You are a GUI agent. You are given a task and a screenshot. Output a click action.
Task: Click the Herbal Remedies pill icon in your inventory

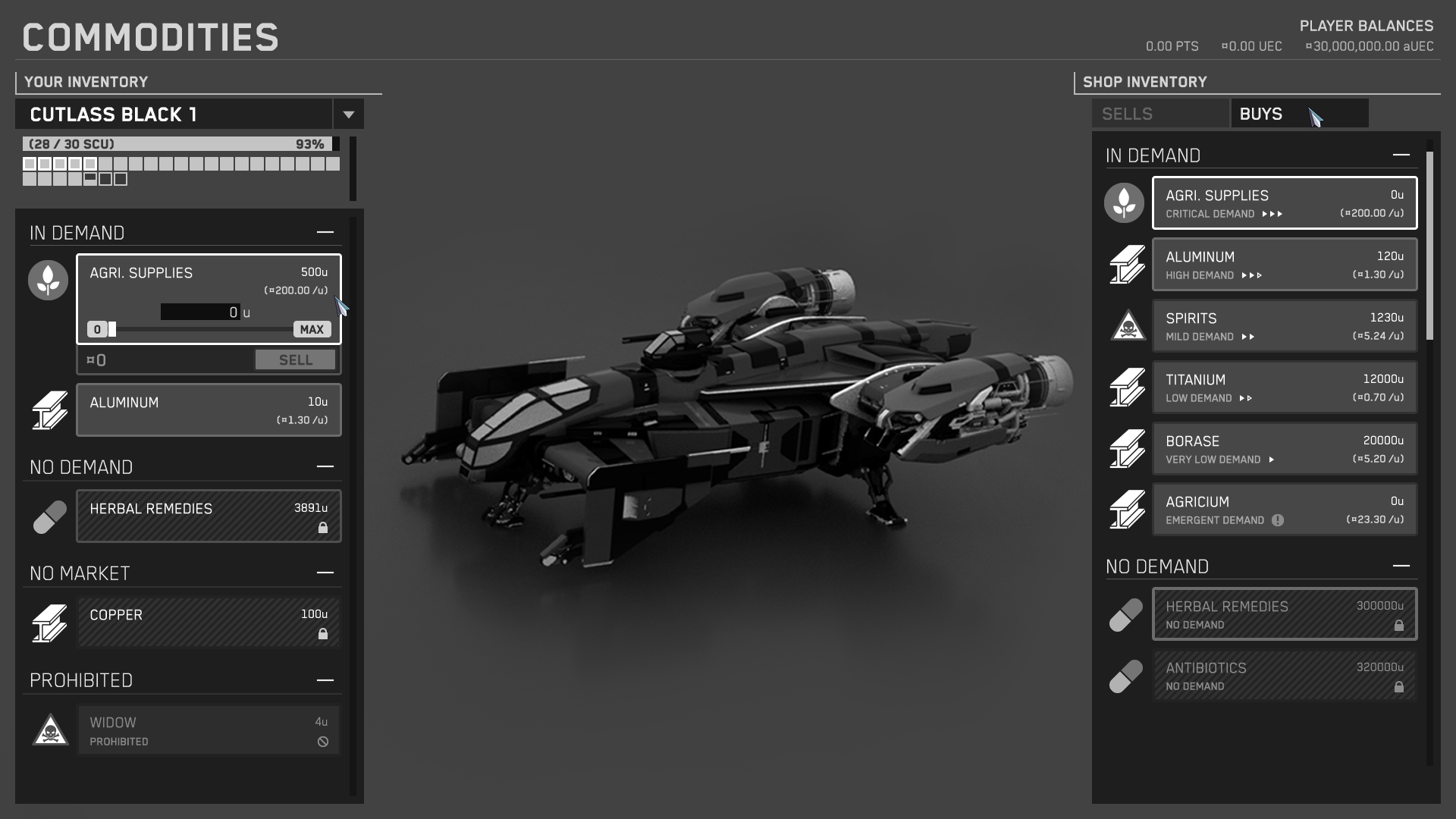pyautogui.click(x=49, y=516)
